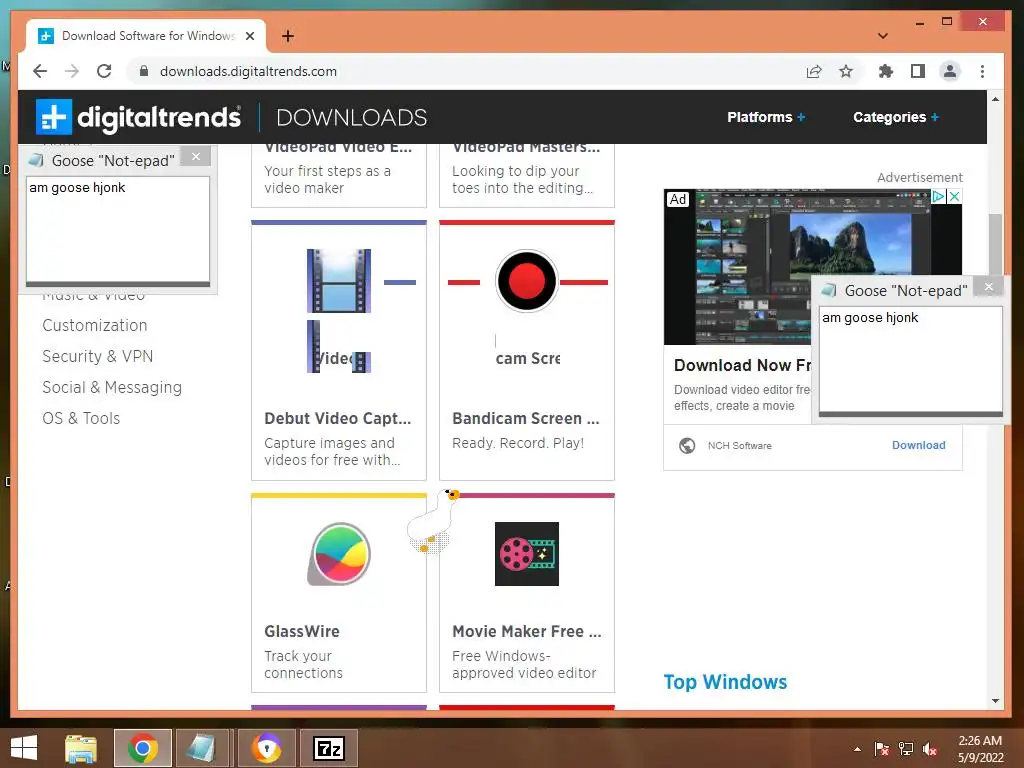Click the Bandicam red record icon
Viewport: 1024px width, 768px height.
(x=526, y=281)
